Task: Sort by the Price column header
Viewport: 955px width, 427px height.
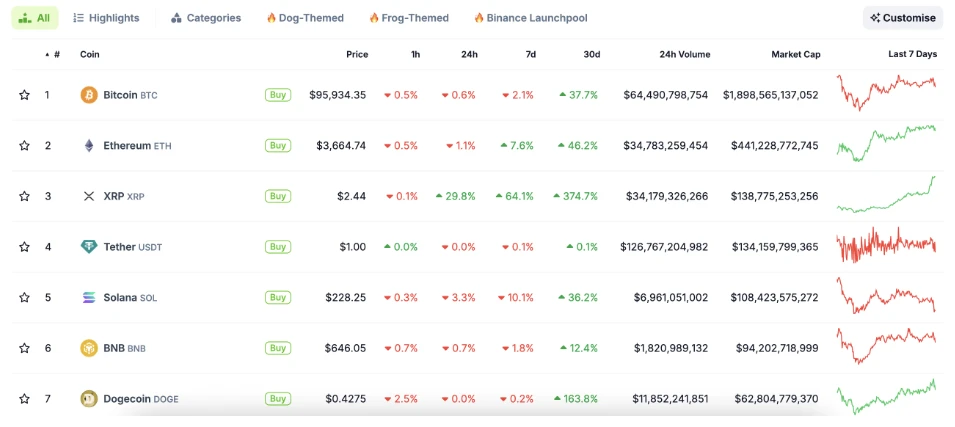Action: click(357, 54)
